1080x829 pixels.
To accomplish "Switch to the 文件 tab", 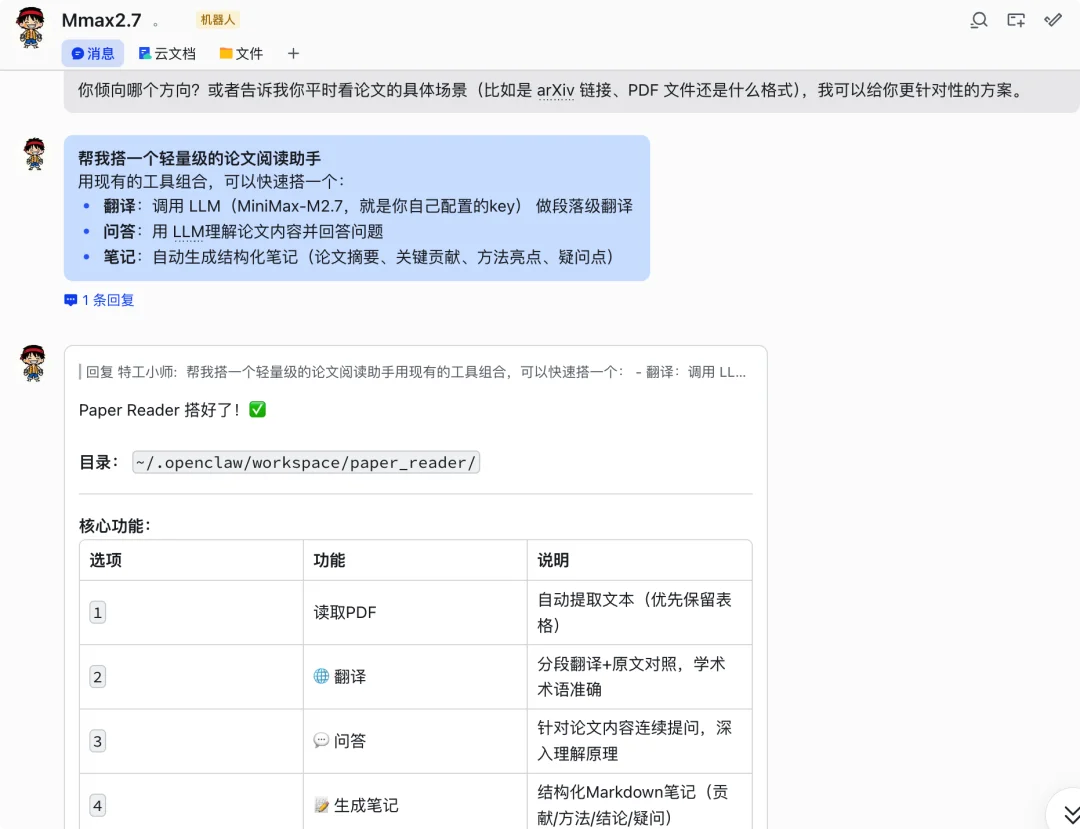I will 240,53.
